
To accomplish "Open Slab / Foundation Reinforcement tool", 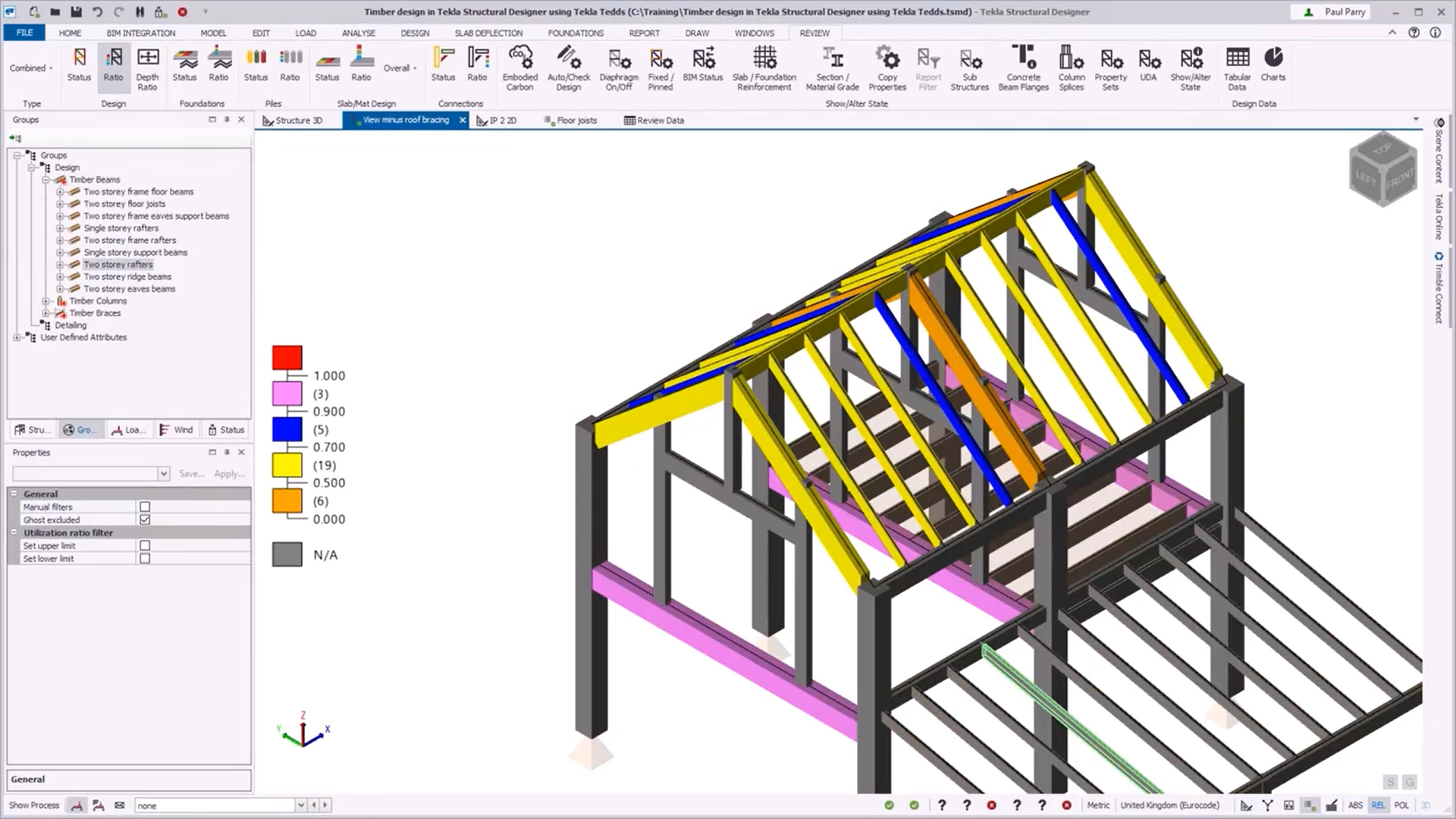I will pyautogui.click(x=764, y=69).
